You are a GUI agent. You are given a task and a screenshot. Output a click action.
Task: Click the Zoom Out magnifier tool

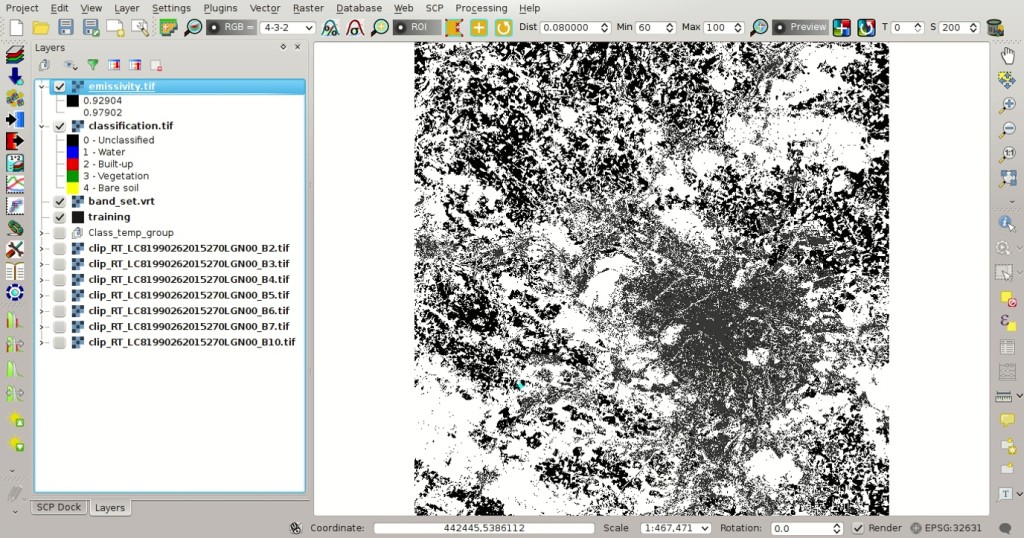1008,129
